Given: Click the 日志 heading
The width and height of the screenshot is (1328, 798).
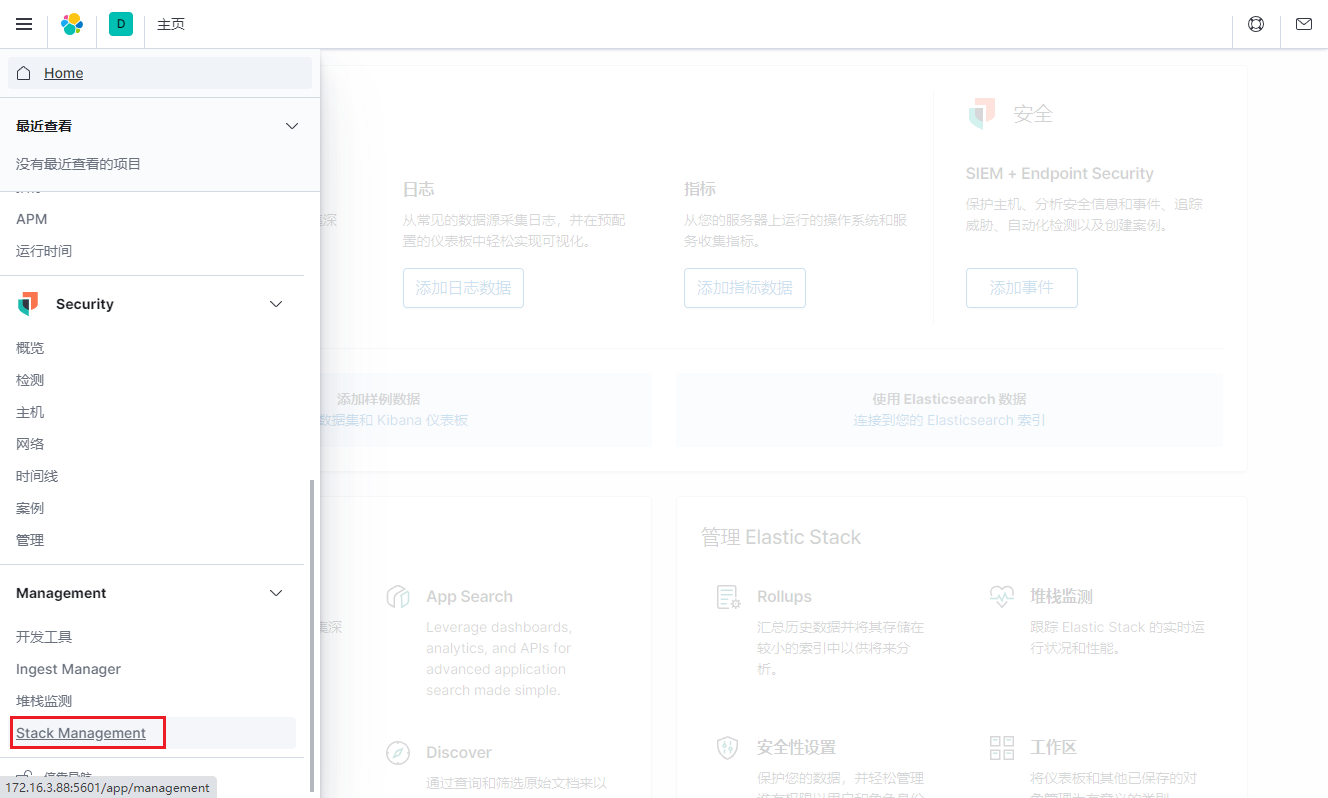Looking at the screenshot, I should [x=418, y=189].
